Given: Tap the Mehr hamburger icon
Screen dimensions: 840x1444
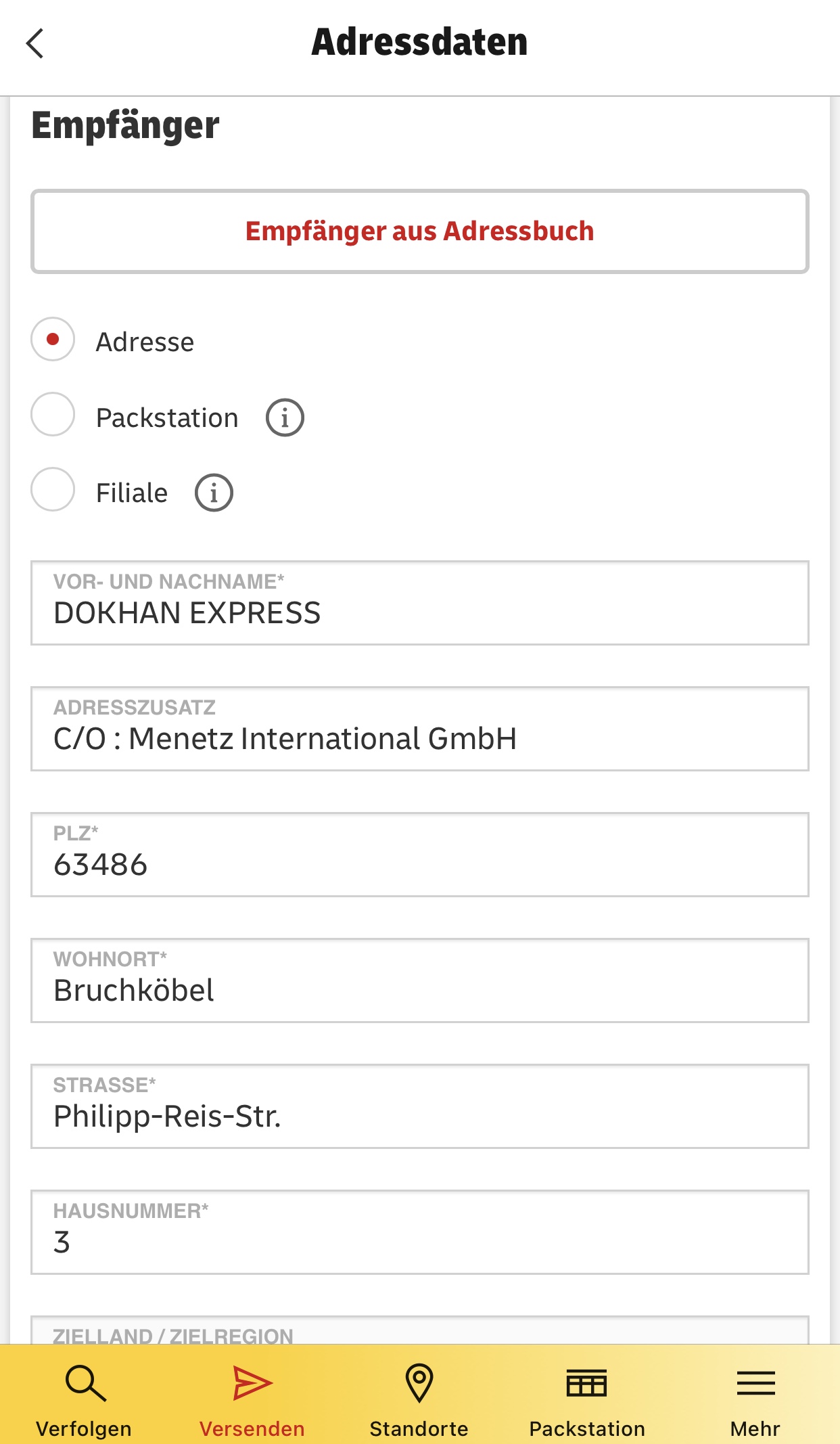Looking at the screenshot, I should [755, 1383].
